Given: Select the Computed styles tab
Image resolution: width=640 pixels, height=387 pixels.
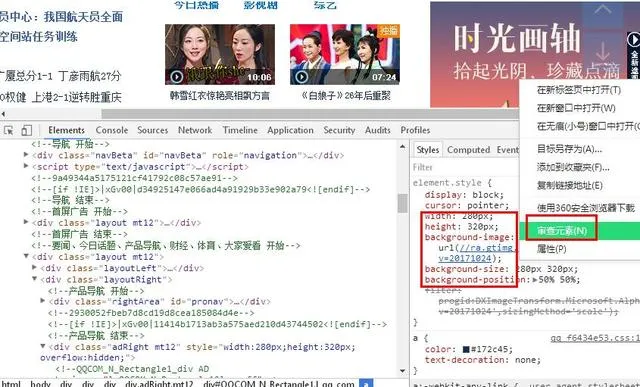Looking at the screenshot, I should point(468,150).
